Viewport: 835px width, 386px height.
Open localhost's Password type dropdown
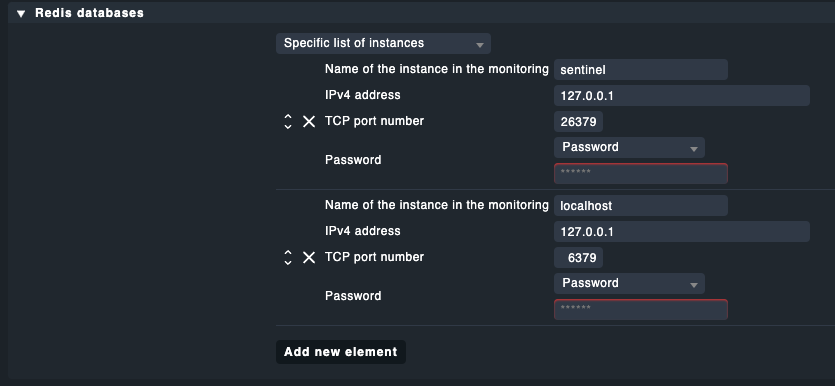click(629, 283)
